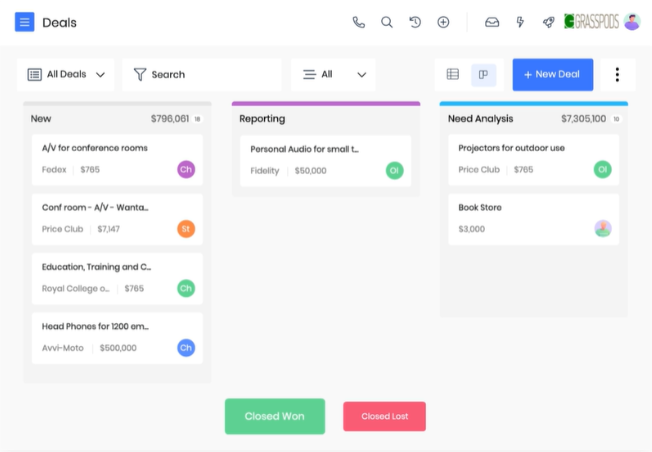This screenshot has width=652, height=452.
Task: Open the hamburger menu in header
Action: pyautogui.click(x=25, y=22)
